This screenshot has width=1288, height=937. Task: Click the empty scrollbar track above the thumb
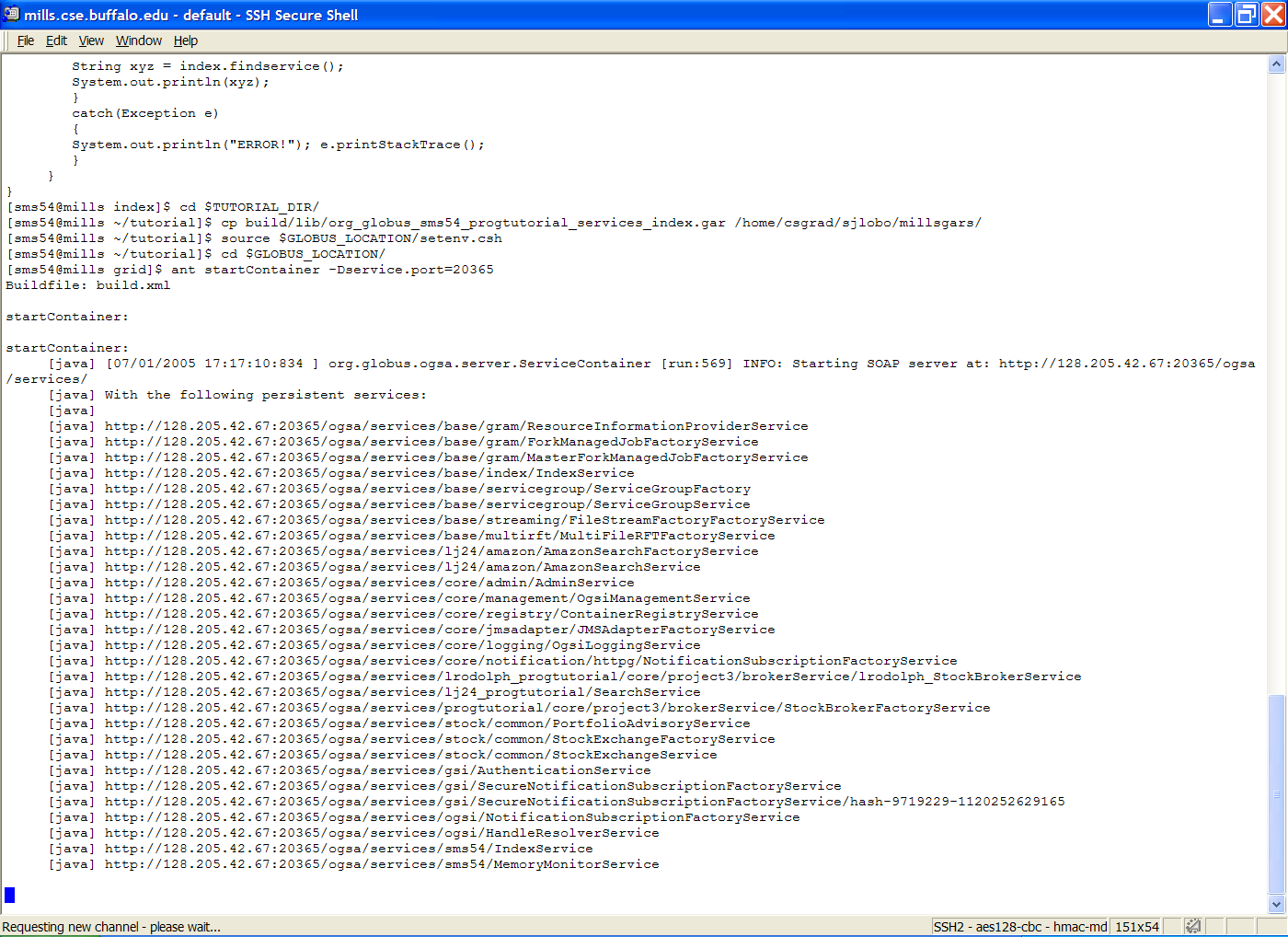(1276, 368)
